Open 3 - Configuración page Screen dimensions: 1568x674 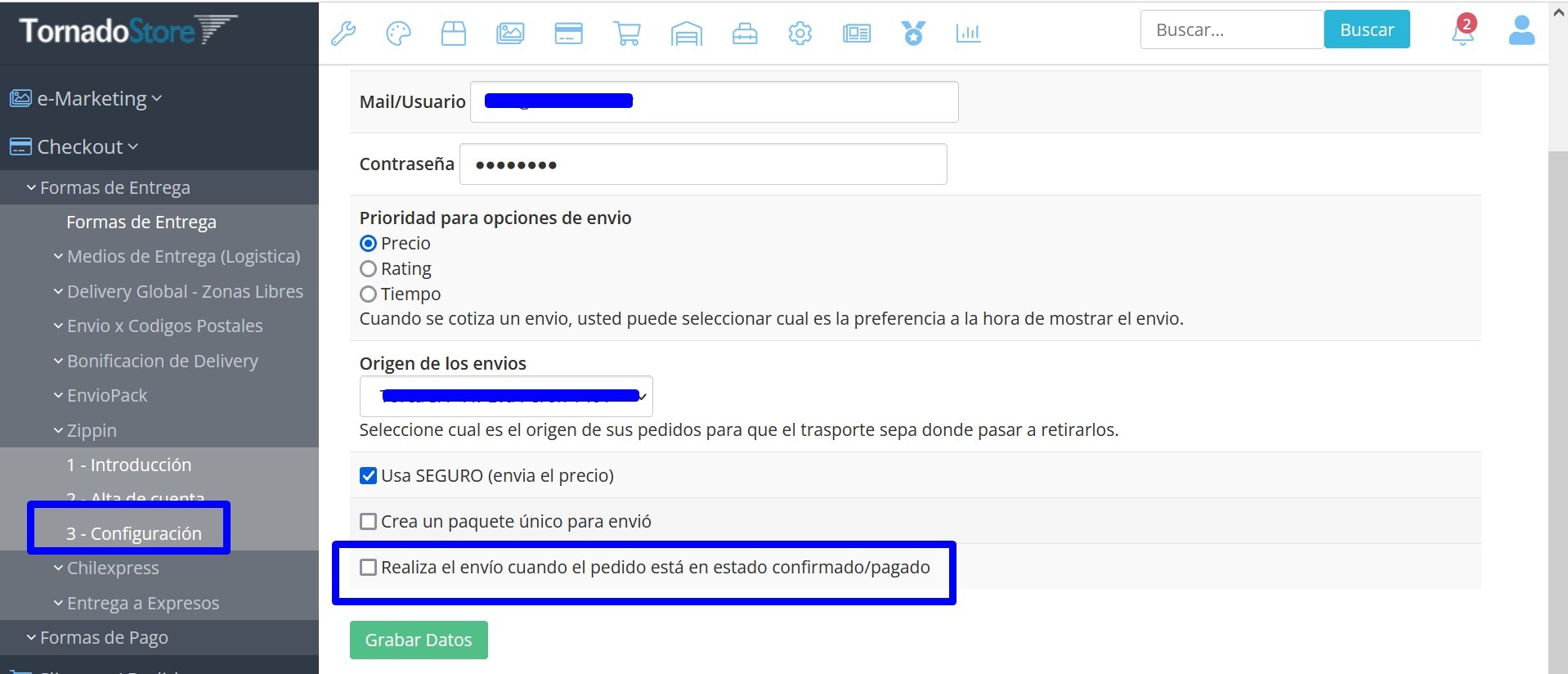tap(134, 534)
